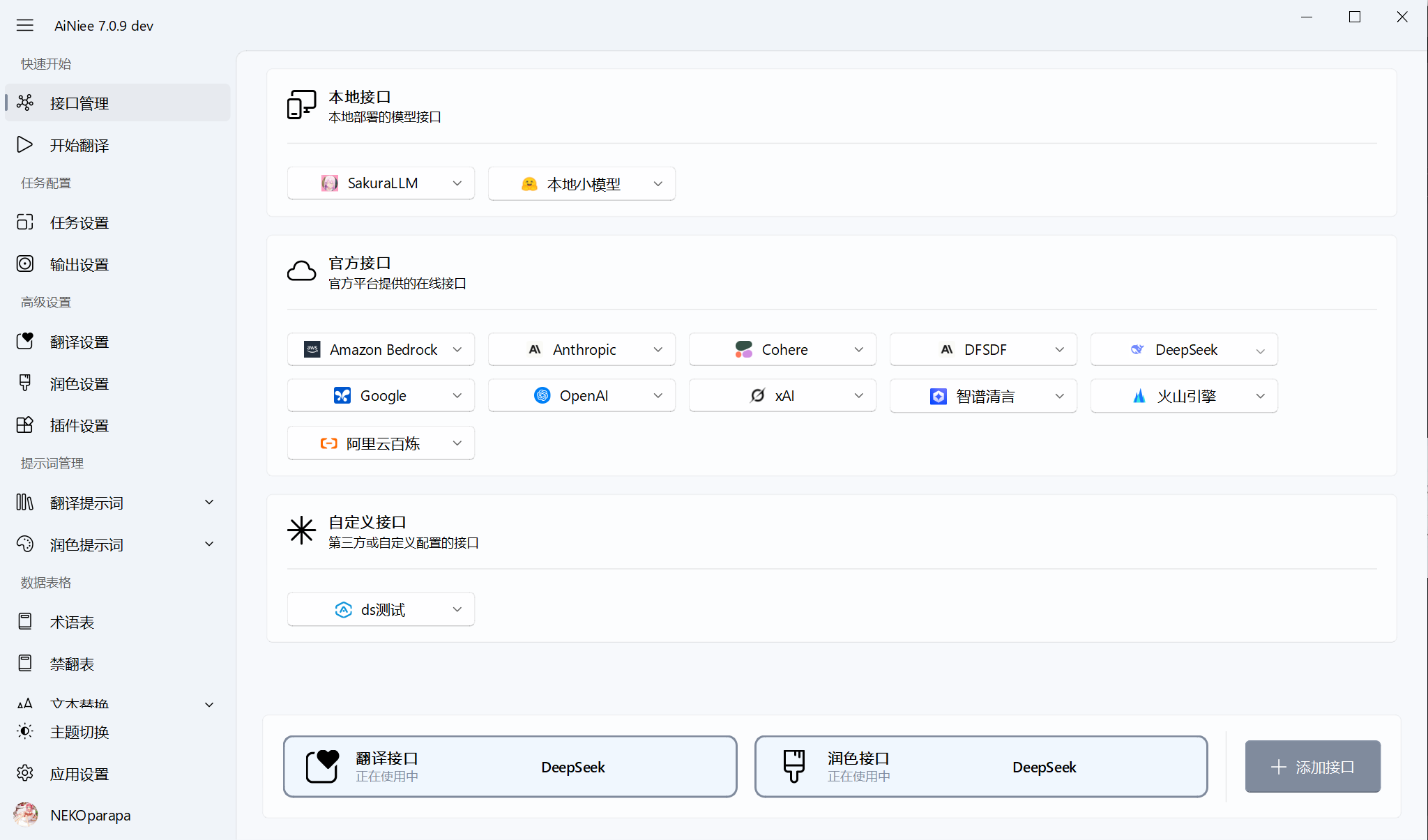Click the NEKOparapa avatar picture

coord(26,815)
